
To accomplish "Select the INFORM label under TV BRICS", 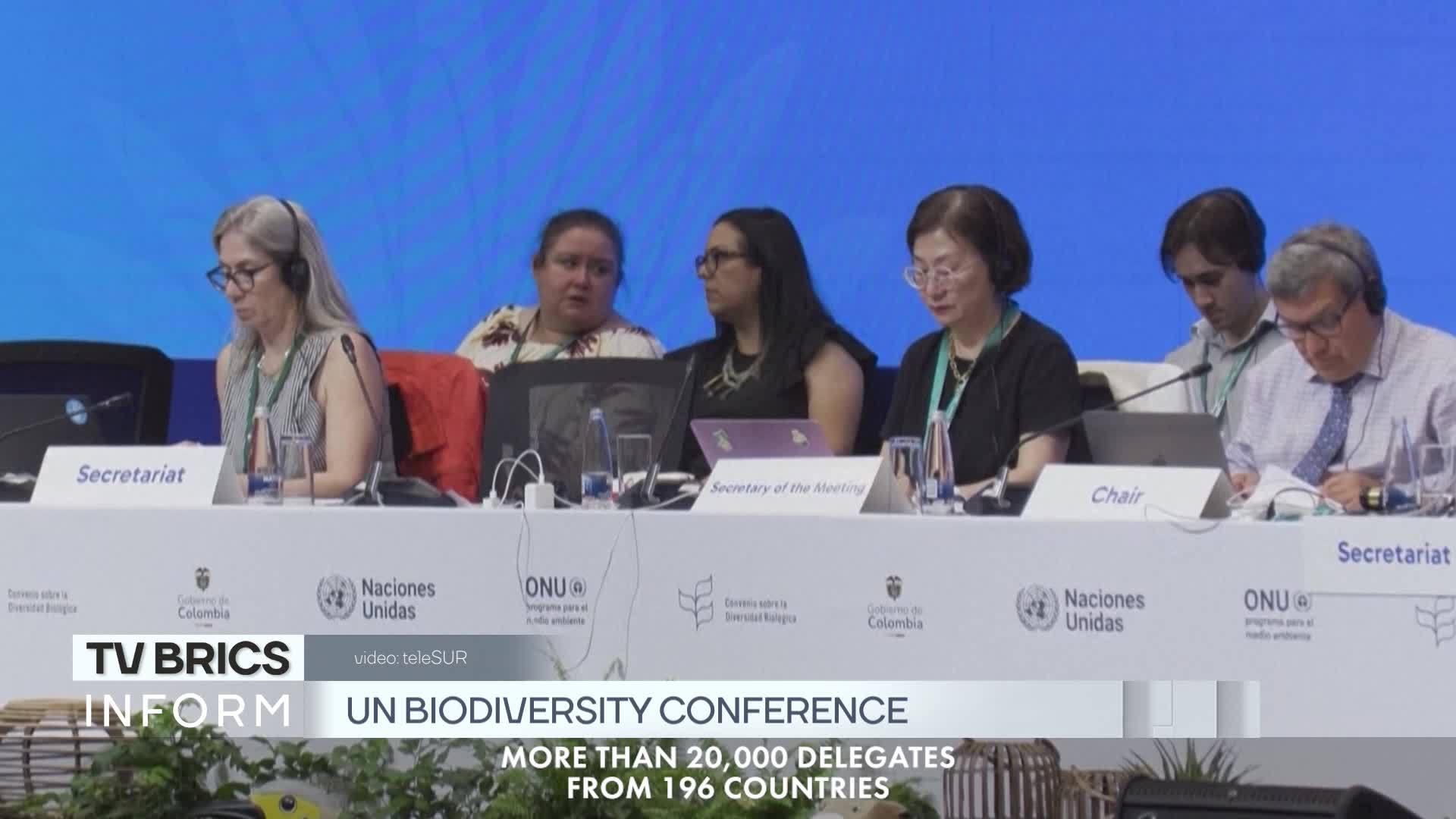I will [x=188, y=711].
